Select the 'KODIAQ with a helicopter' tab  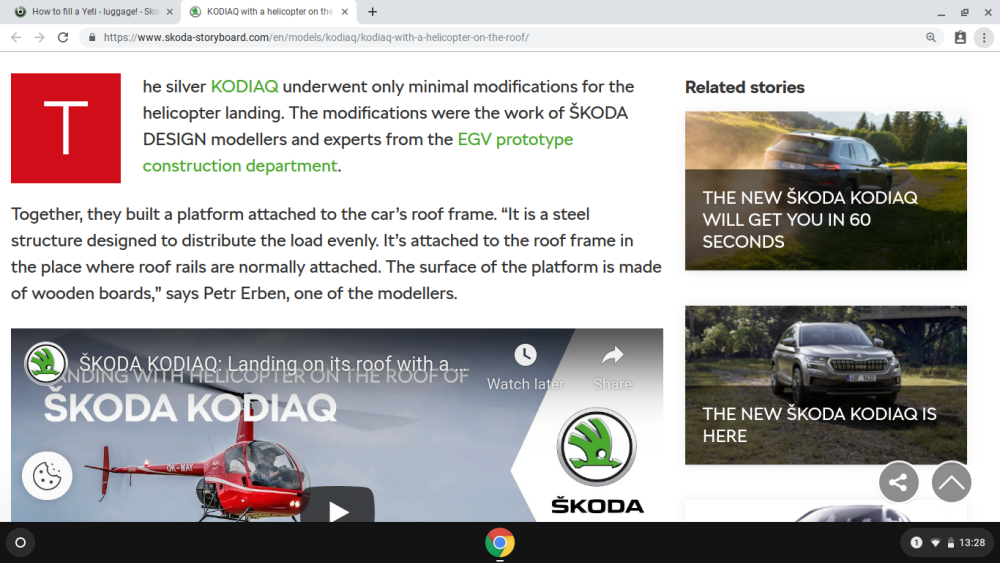[x=269, y=11]
